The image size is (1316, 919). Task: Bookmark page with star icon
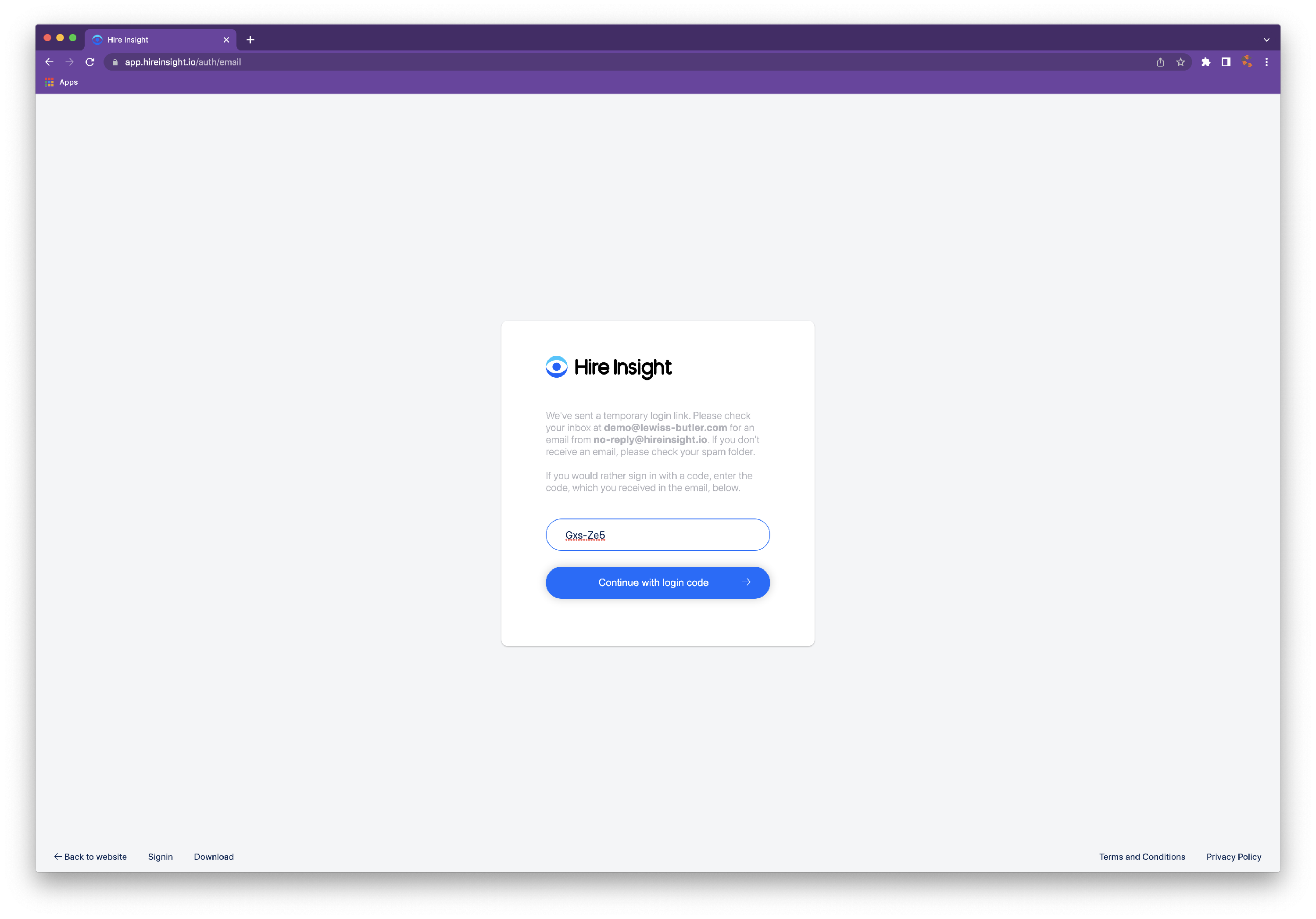tap(1180, 62)
